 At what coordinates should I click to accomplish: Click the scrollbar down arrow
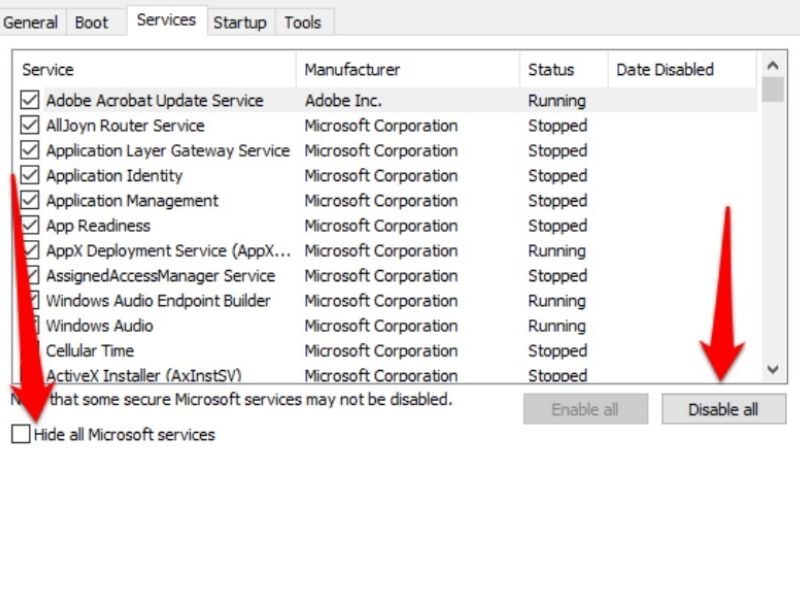pyautogui.click(x=771, y=370)
